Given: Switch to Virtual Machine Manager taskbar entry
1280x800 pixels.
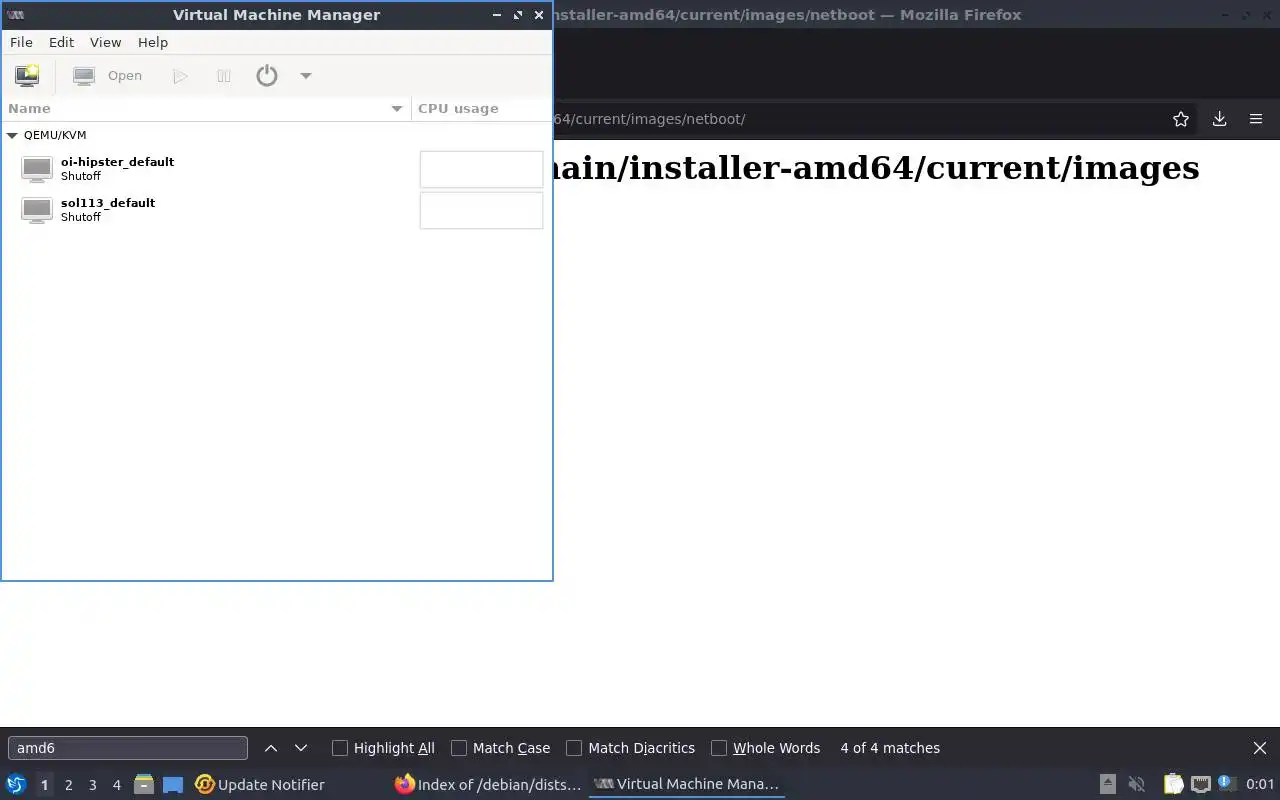Looking at the screenshot, I should (686, 785).
